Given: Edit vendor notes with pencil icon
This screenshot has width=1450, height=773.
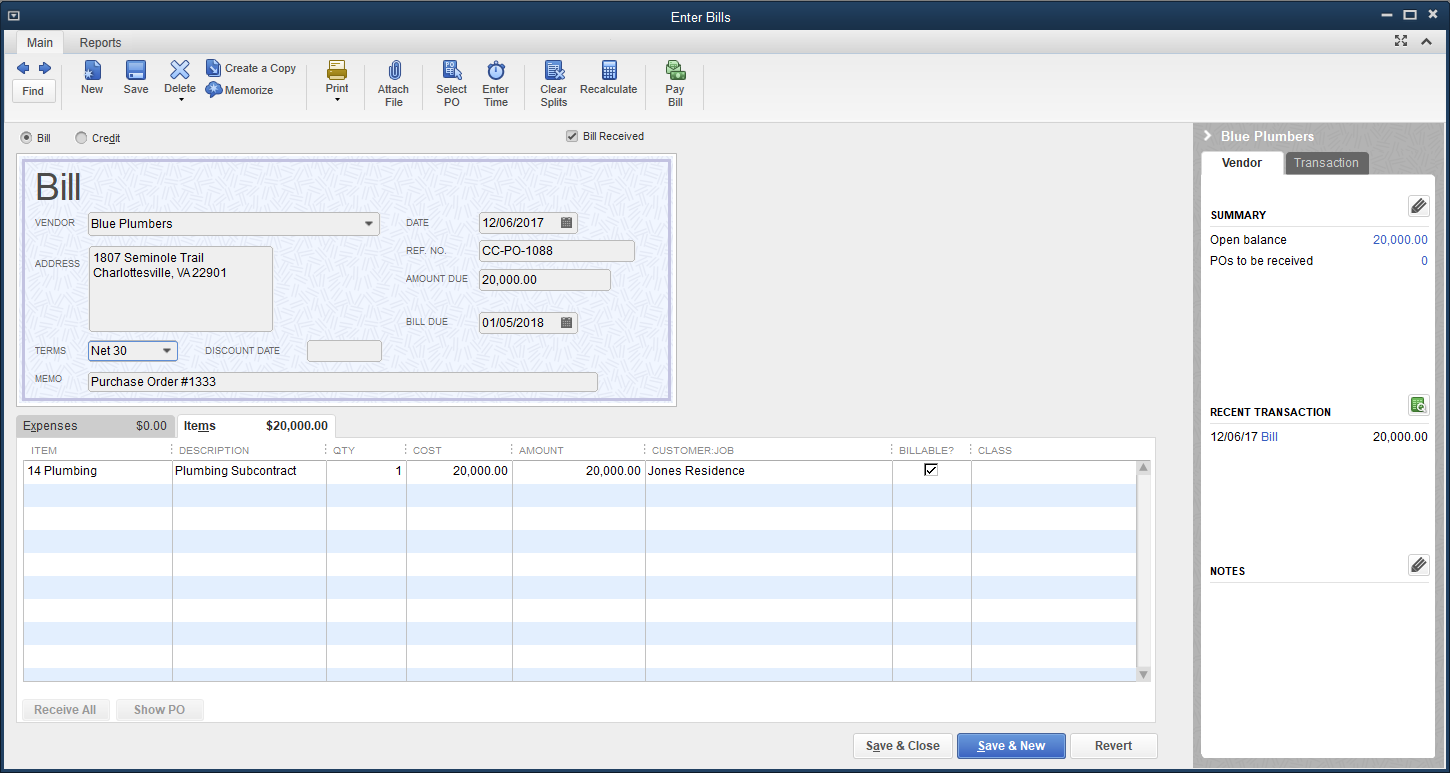Looking at the screenshot, I should (x=1418, y=565).
